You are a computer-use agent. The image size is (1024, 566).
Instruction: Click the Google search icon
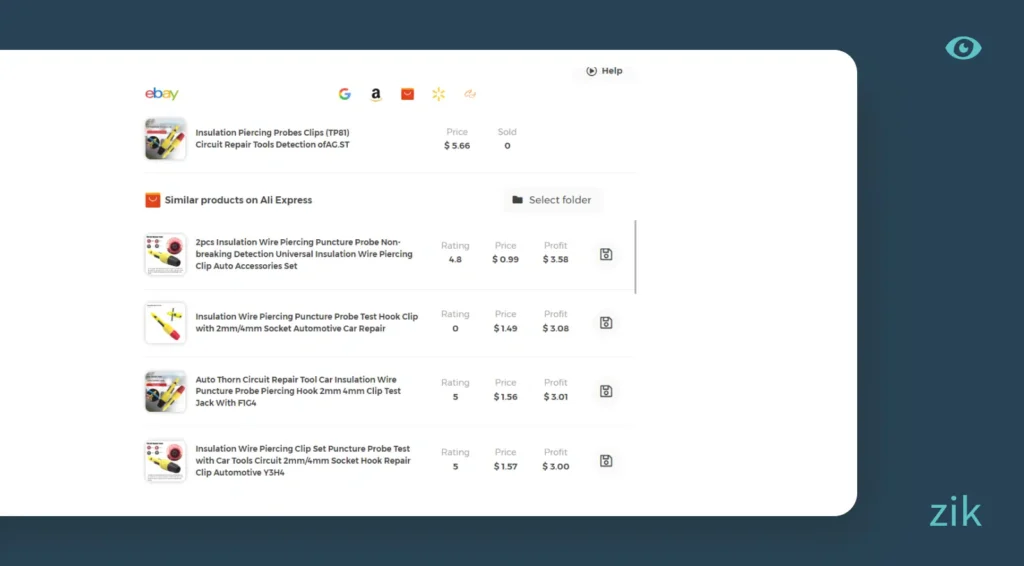[x=344, y=94]
